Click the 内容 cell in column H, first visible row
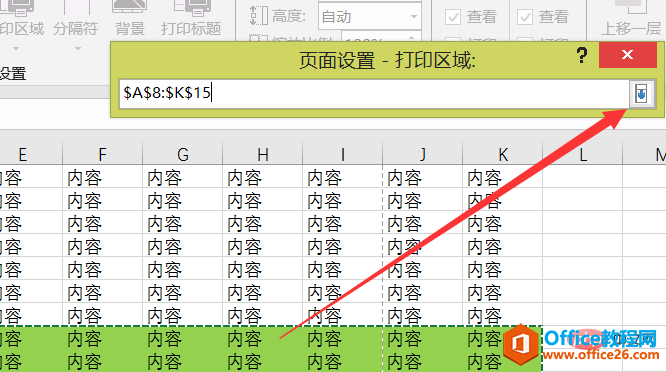Screen dimensions: 666x372 262,177
